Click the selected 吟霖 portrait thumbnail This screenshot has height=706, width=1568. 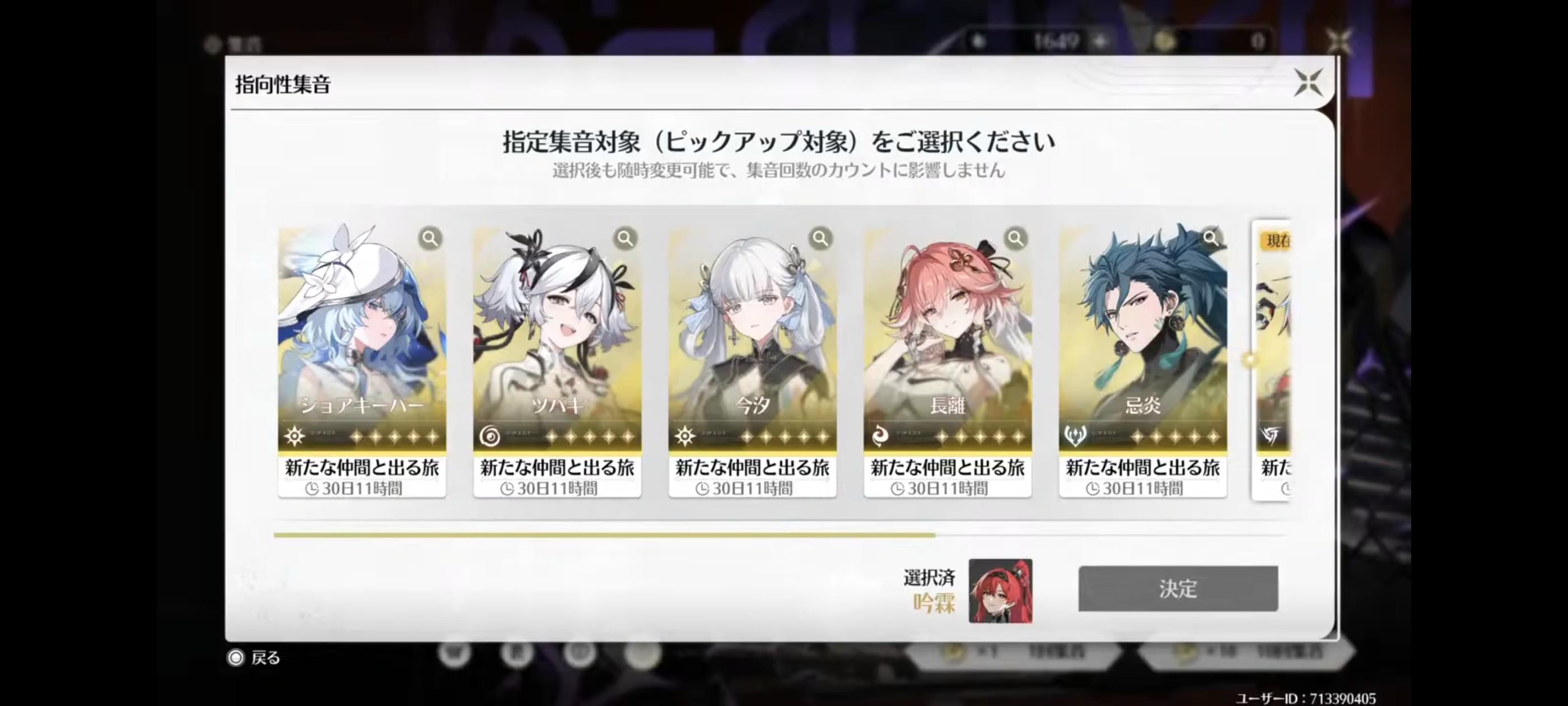coord(1000,591)
